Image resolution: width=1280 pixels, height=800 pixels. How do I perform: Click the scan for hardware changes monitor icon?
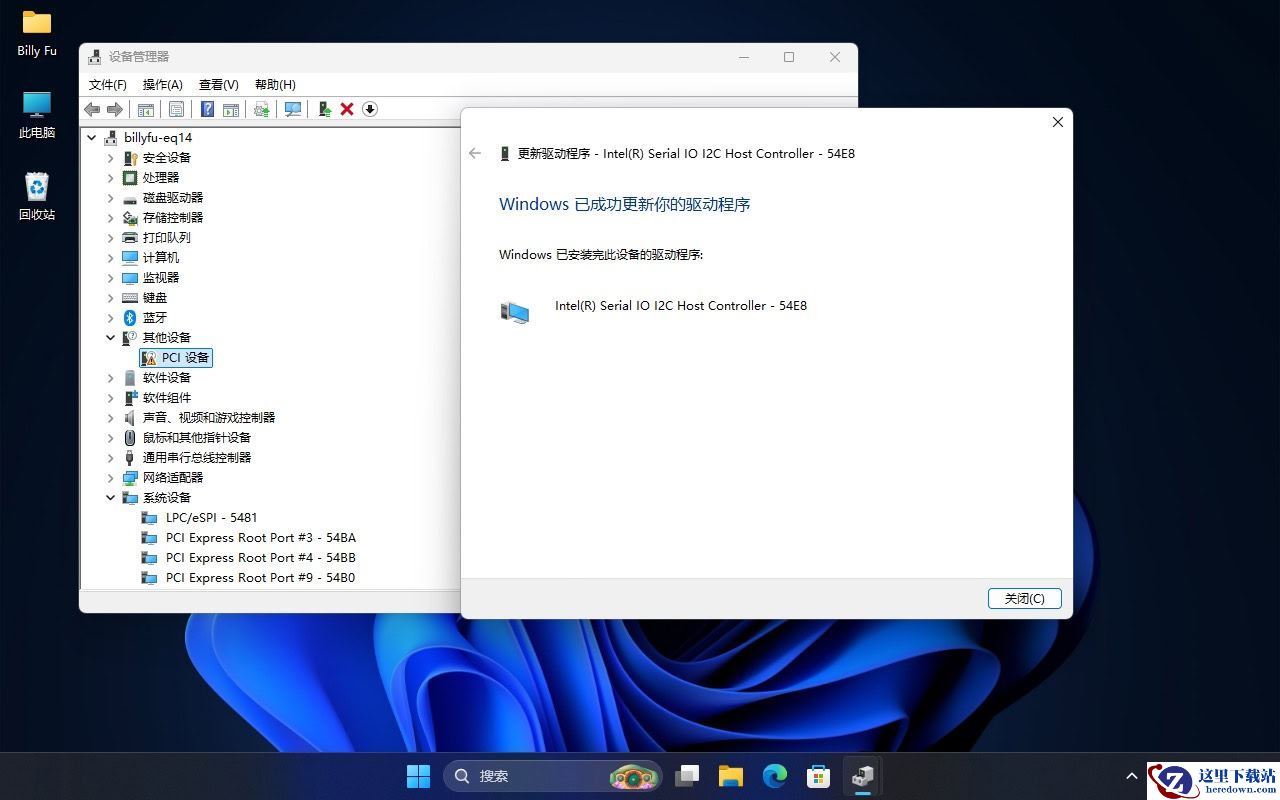(293, 109)
